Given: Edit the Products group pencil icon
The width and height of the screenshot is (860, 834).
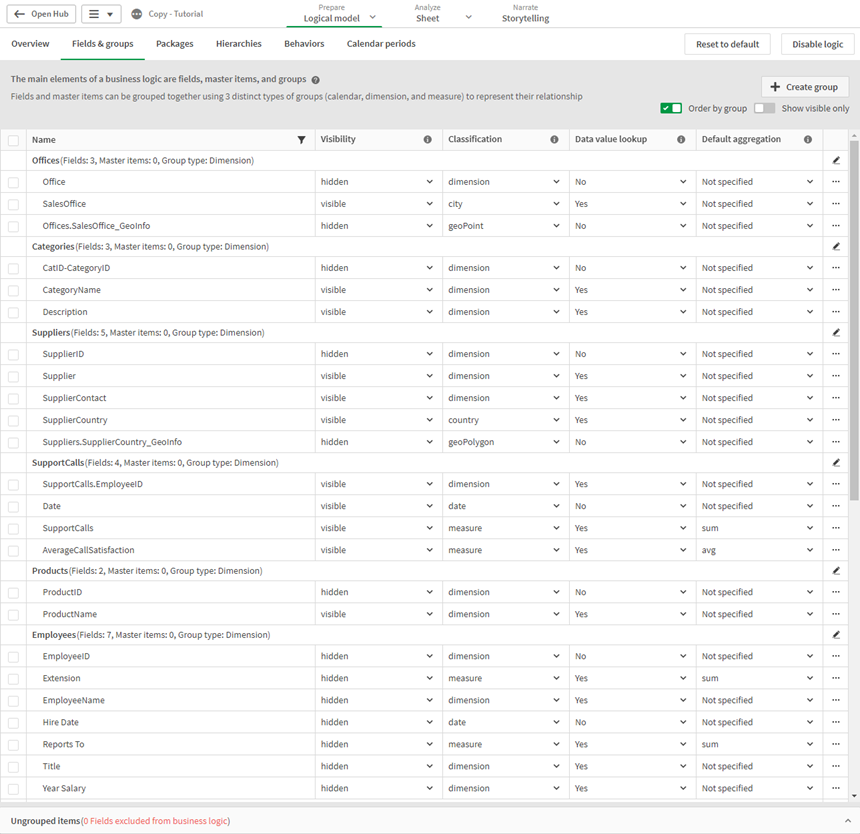Looking at the screenshot, I should 836,571.
